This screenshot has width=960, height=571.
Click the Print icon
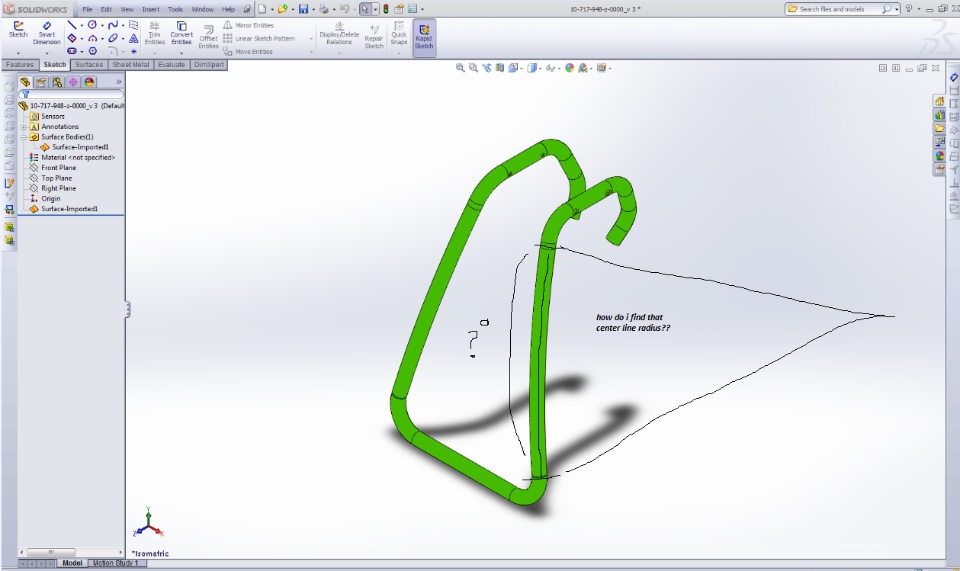[323, 9]
